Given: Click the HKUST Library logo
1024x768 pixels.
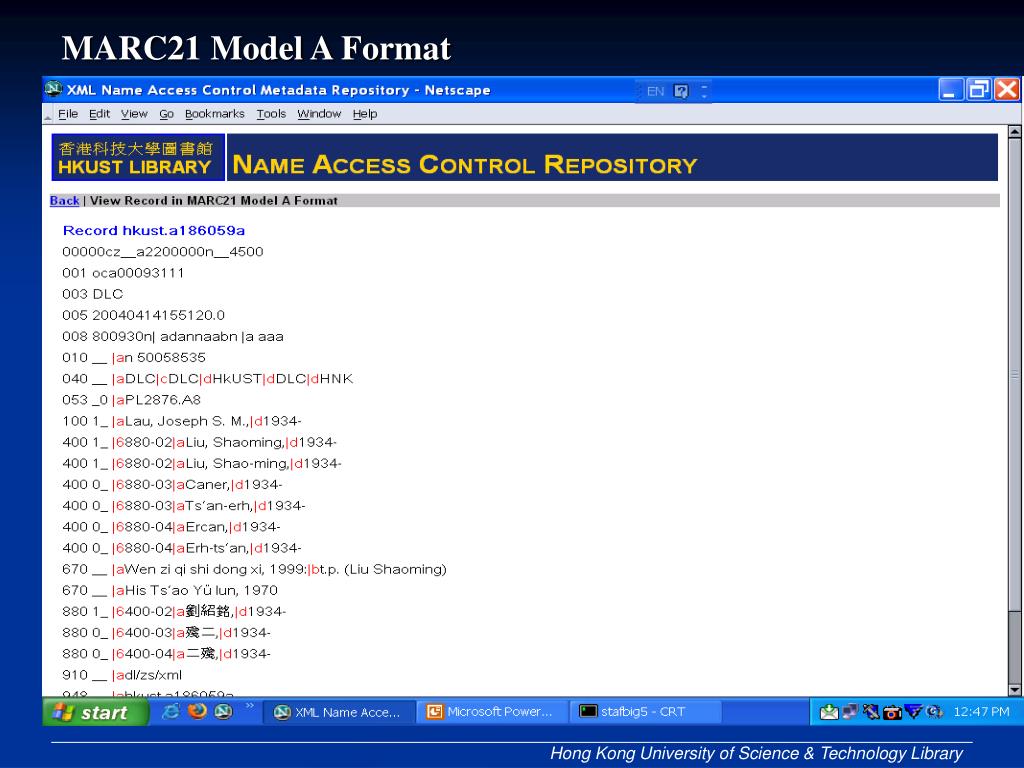Looking at the screenshot, I should pos(138,157).
